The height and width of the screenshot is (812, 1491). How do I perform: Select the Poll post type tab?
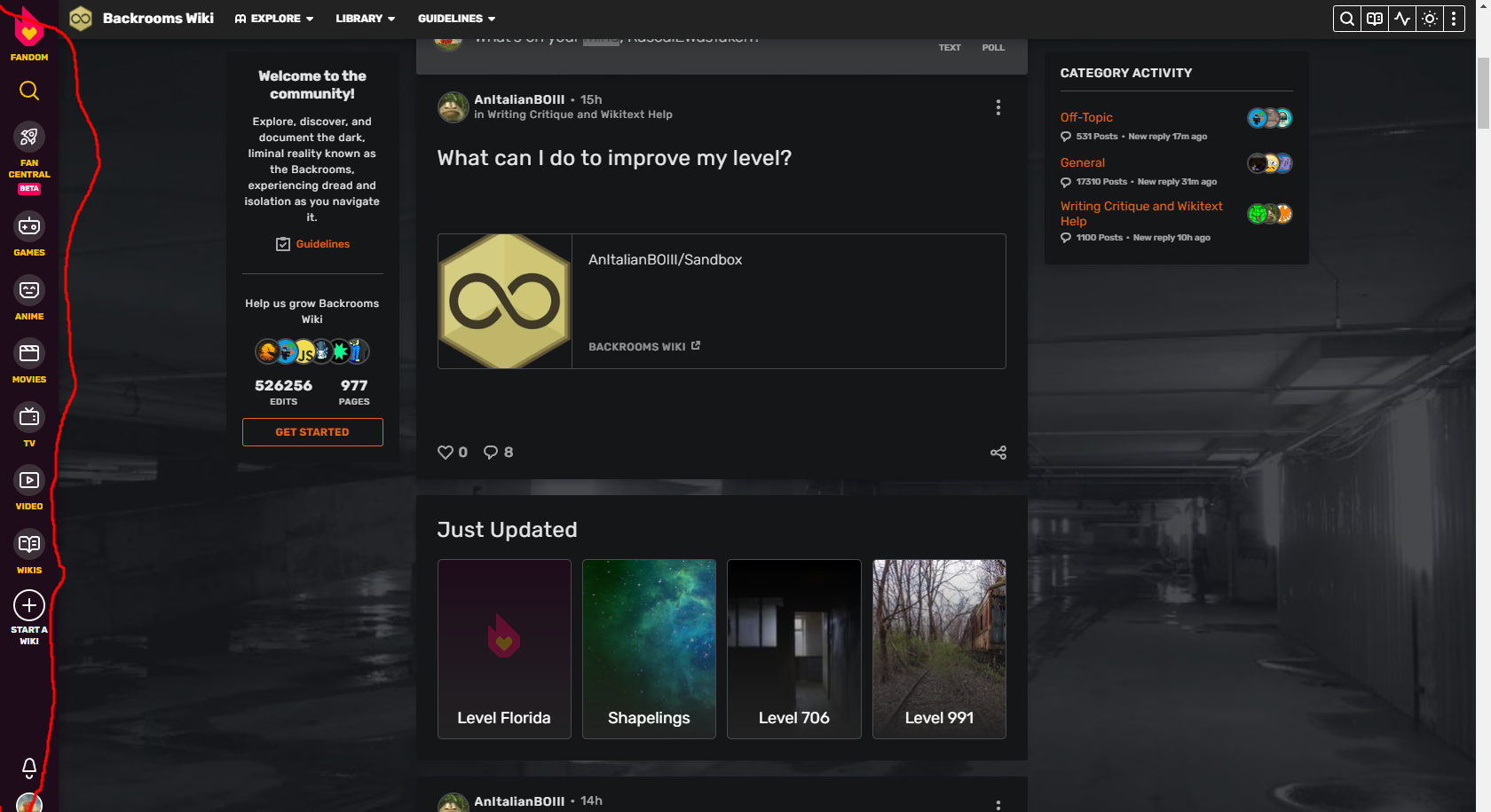click(993, 48)
